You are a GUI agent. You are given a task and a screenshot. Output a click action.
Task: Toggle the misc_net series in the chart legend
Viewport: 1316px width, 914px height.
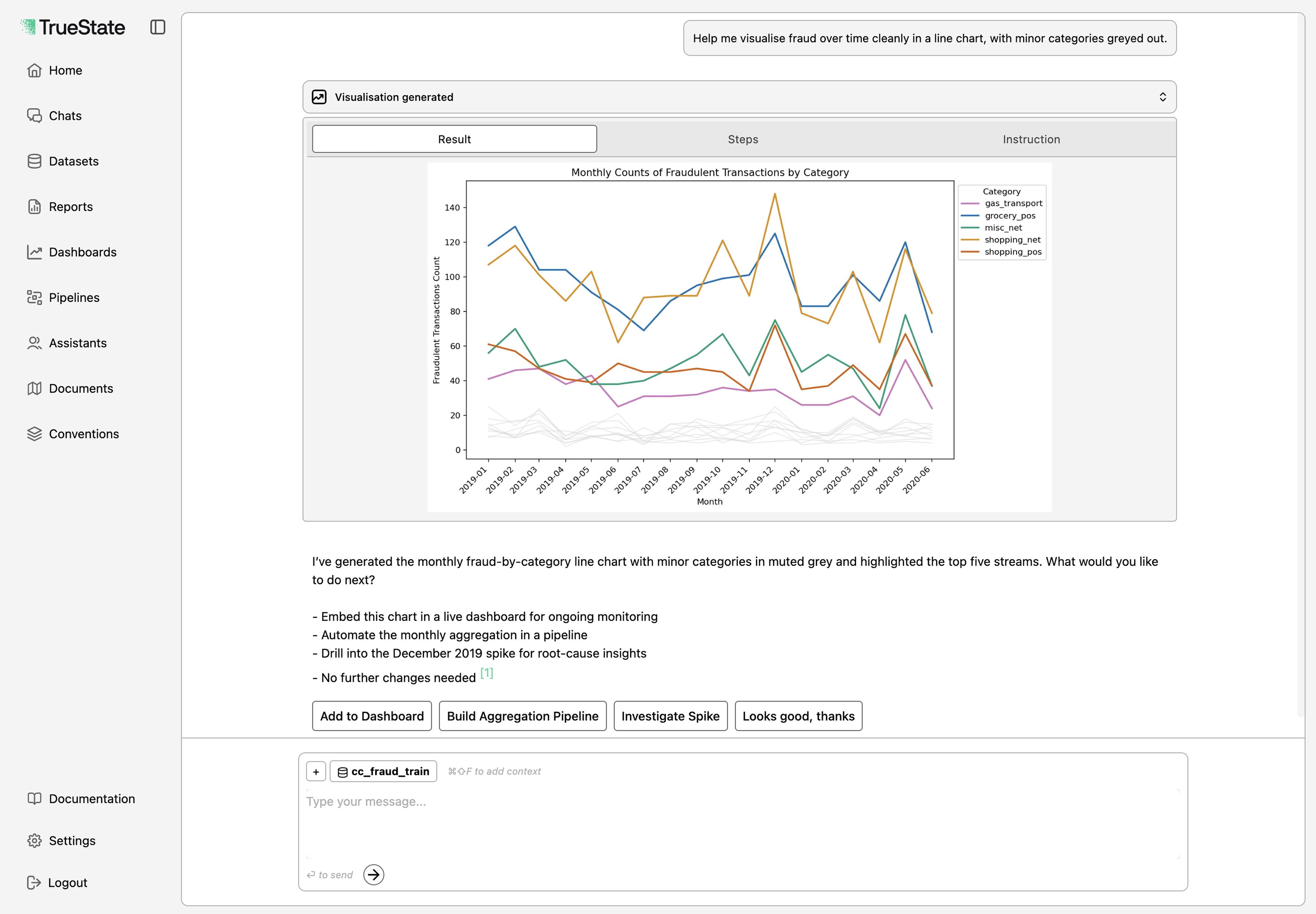[1003, 227]
